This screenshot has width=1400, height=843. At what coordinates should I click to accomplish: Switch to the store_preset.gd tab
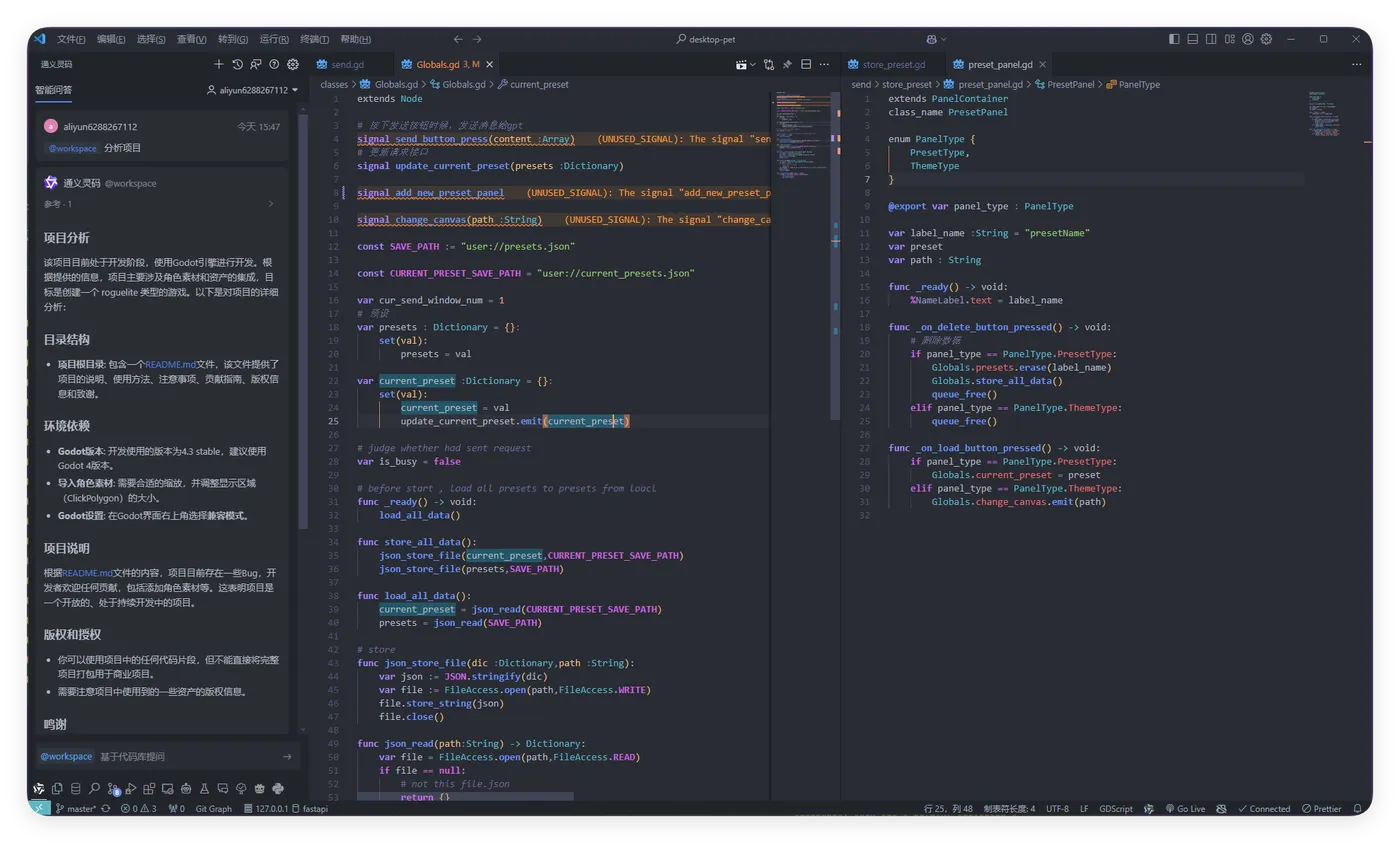click(x=893, y=64)
